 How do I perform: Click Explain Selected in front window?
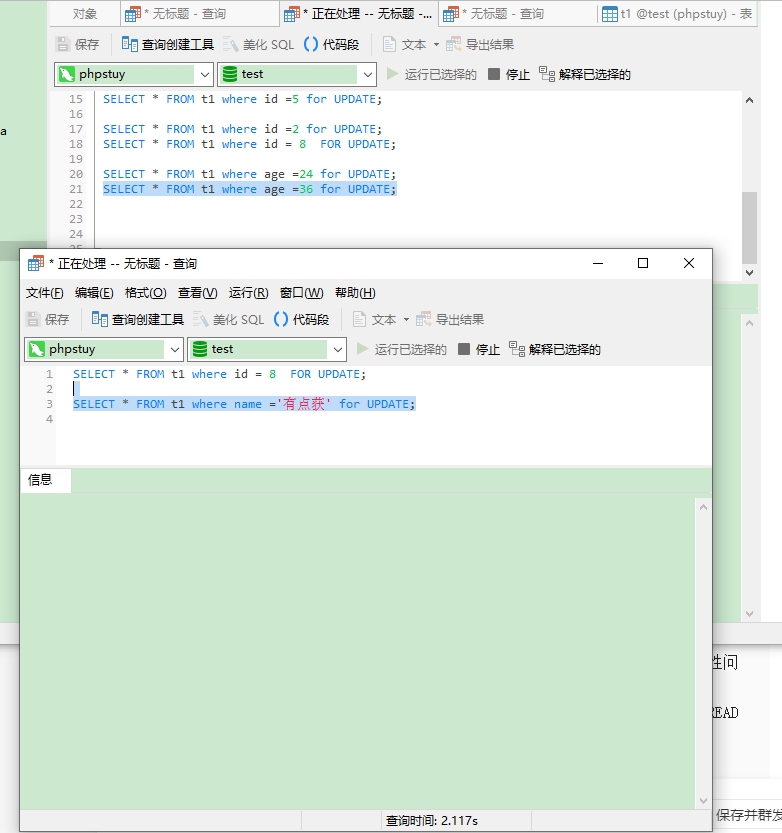[555, 349]
